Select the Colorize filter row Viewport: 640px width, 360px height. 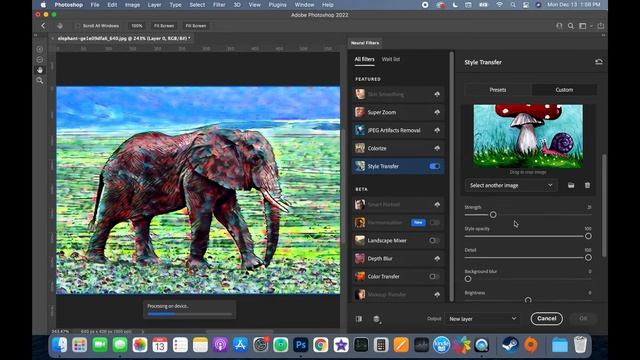coord(398,148)
